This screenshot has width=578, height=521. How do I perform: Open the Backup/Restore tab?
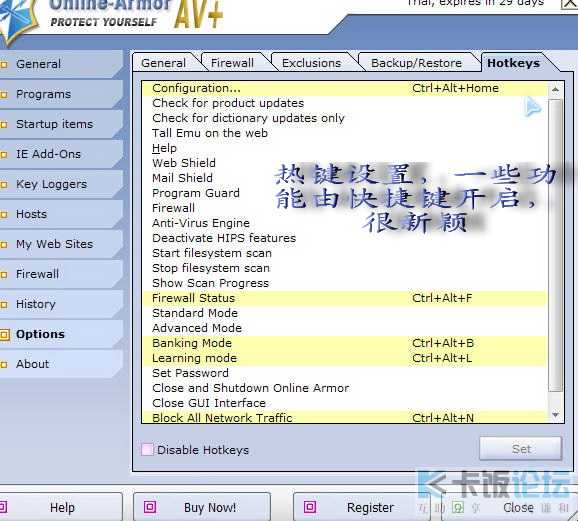coord(416,63)
